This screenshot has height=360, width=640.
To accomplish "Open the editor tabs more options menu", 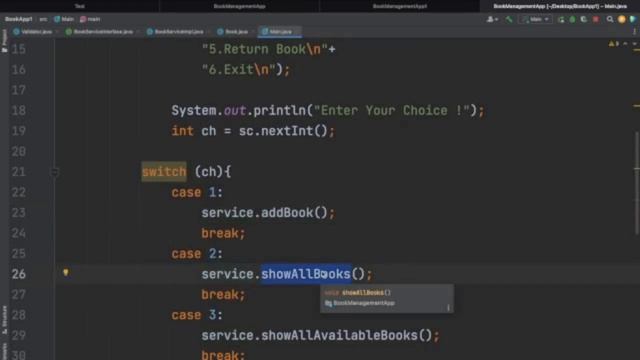I will click(x=634, y=31).
